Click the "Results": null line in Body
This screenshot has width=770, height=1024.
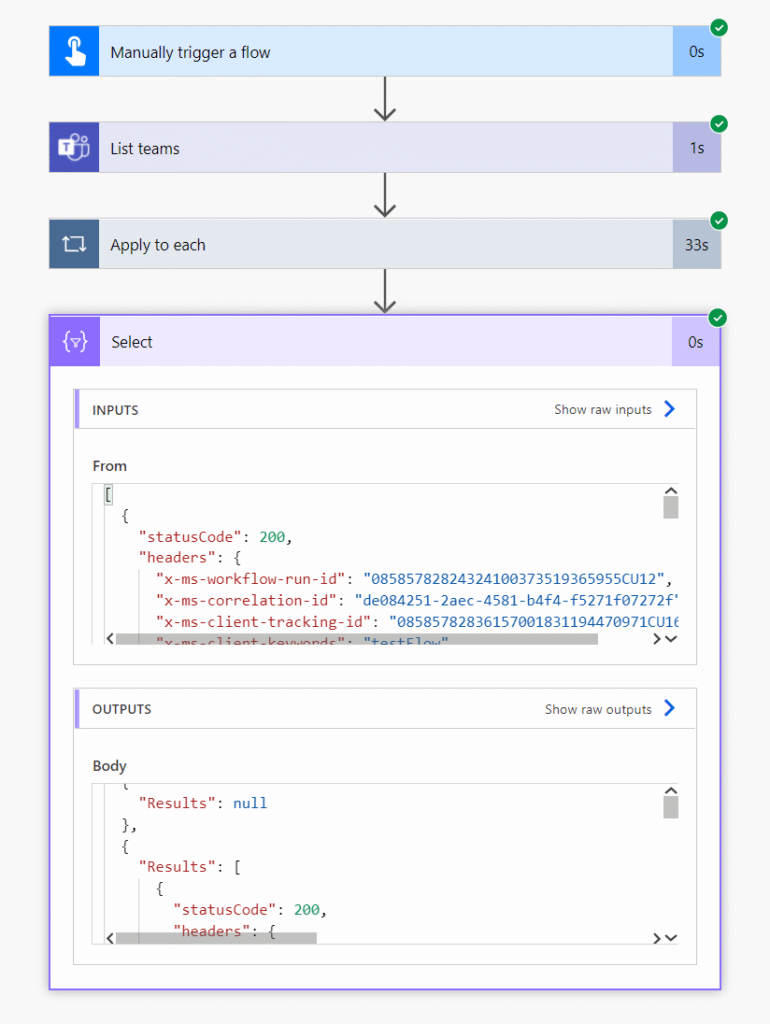203,803
